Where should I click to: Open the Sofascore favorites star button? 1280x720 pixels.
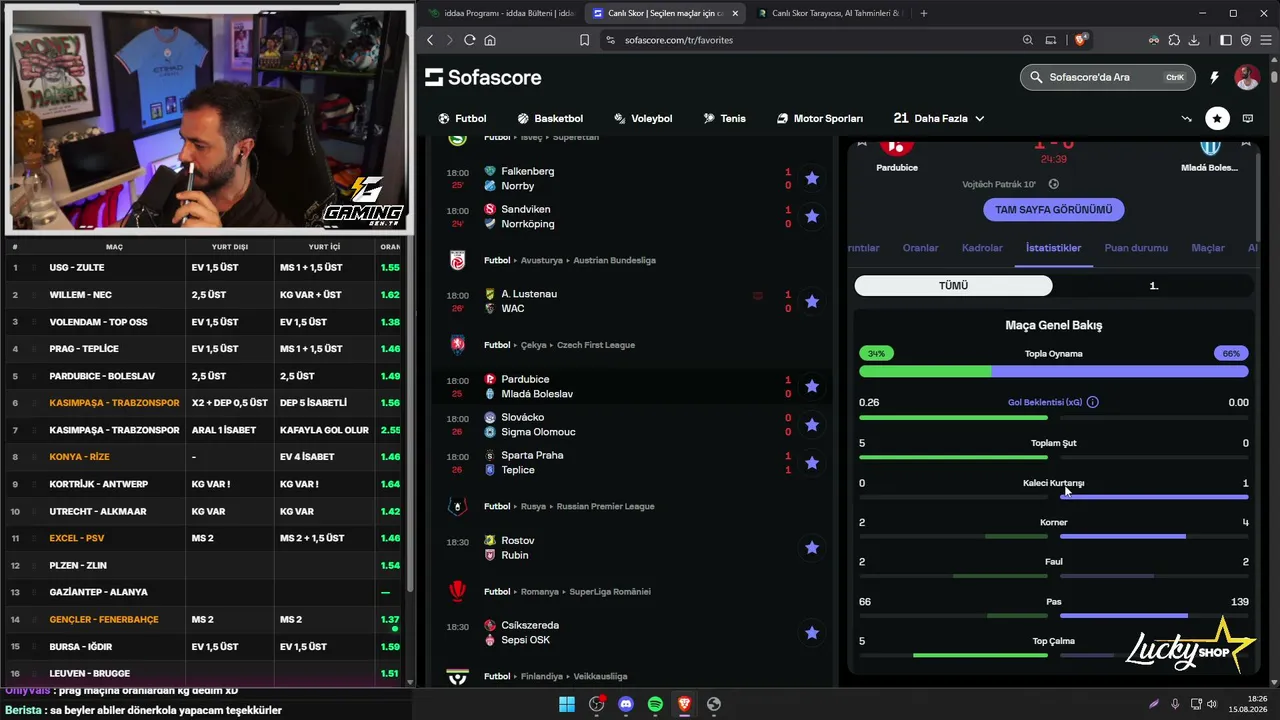point(1217,118)
